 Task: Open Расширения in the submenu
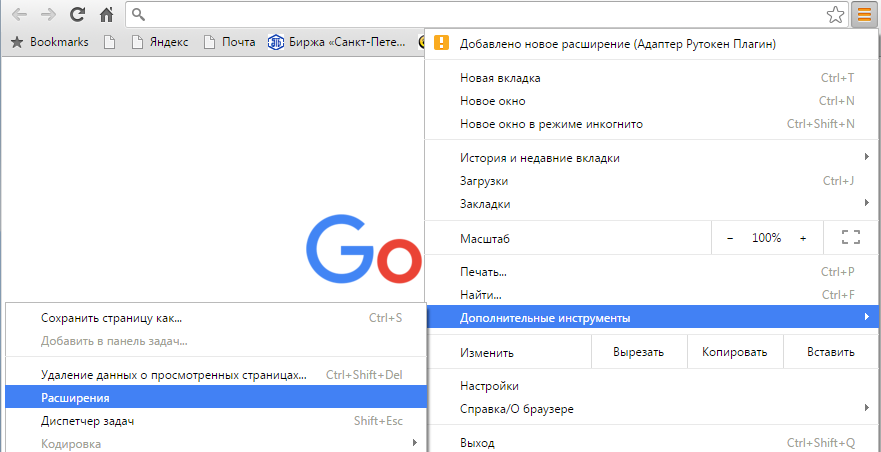pyautogui.click(x=216, y=397)
